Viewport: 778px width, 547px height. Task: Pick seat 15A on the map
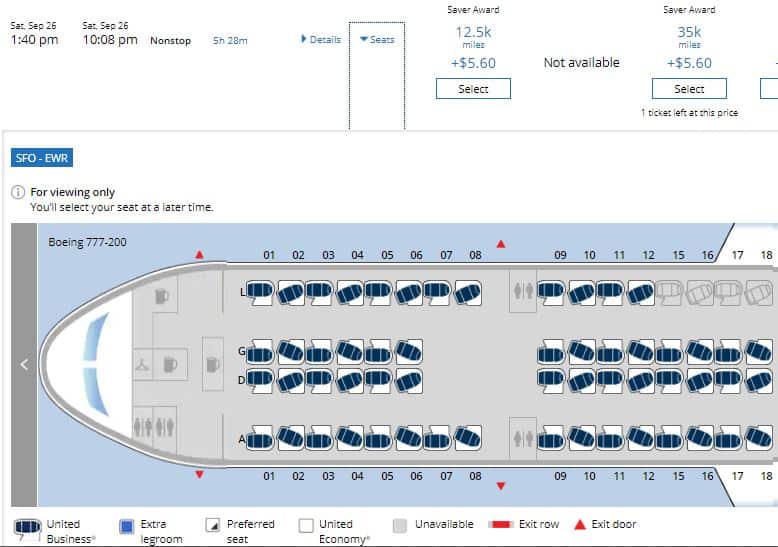670,438
